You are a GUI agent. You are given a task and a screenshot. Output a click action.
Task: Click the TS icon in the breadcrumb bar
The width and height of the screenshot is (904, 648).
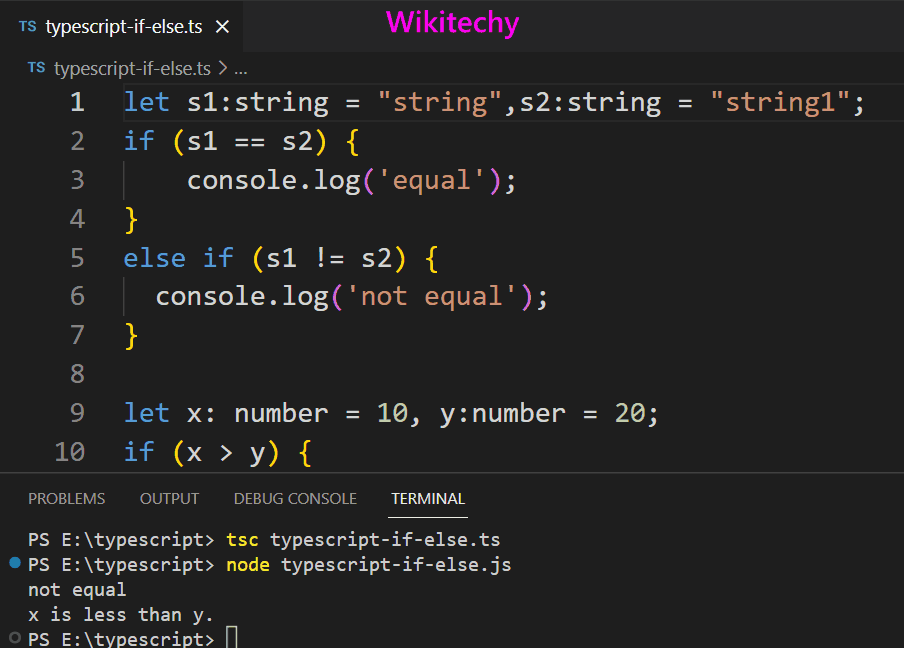click(36, 68)
